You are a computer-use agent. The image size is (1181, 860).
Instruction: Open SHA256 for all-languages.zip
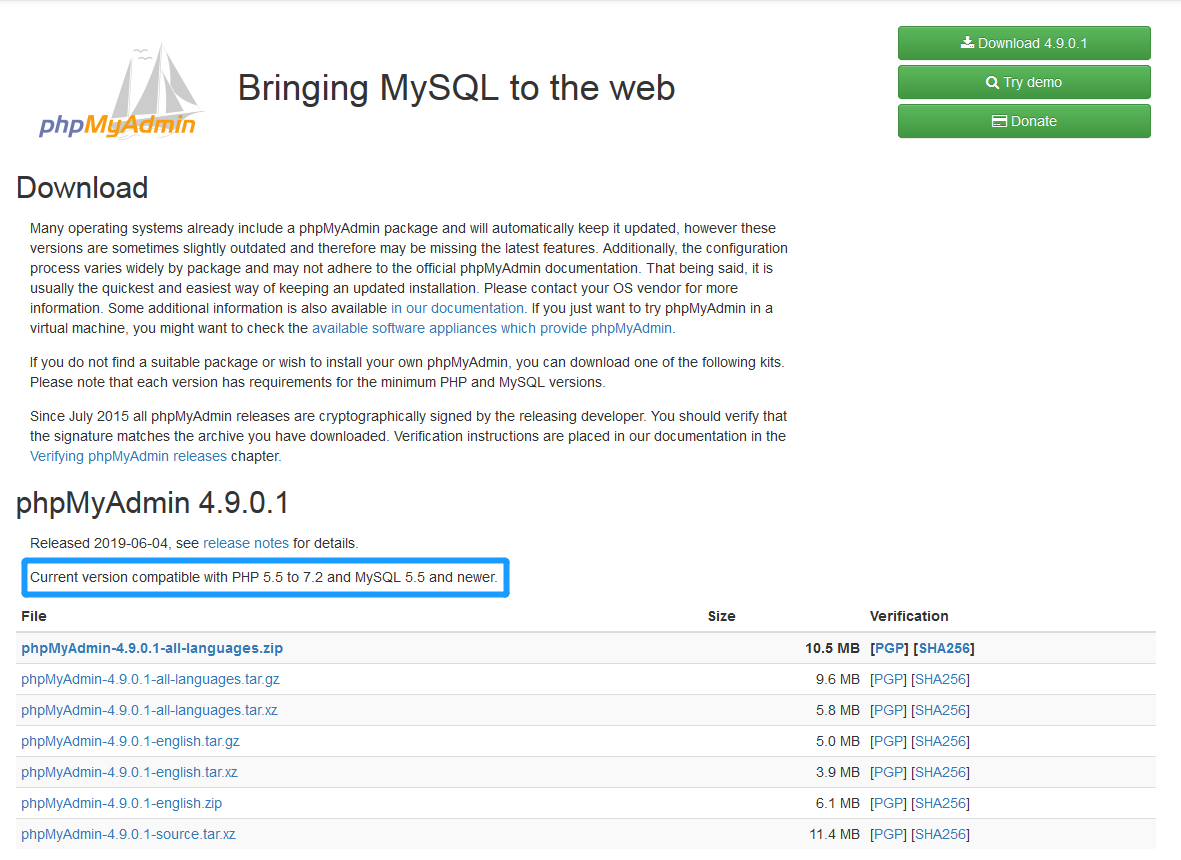click(x=944, y=648)
